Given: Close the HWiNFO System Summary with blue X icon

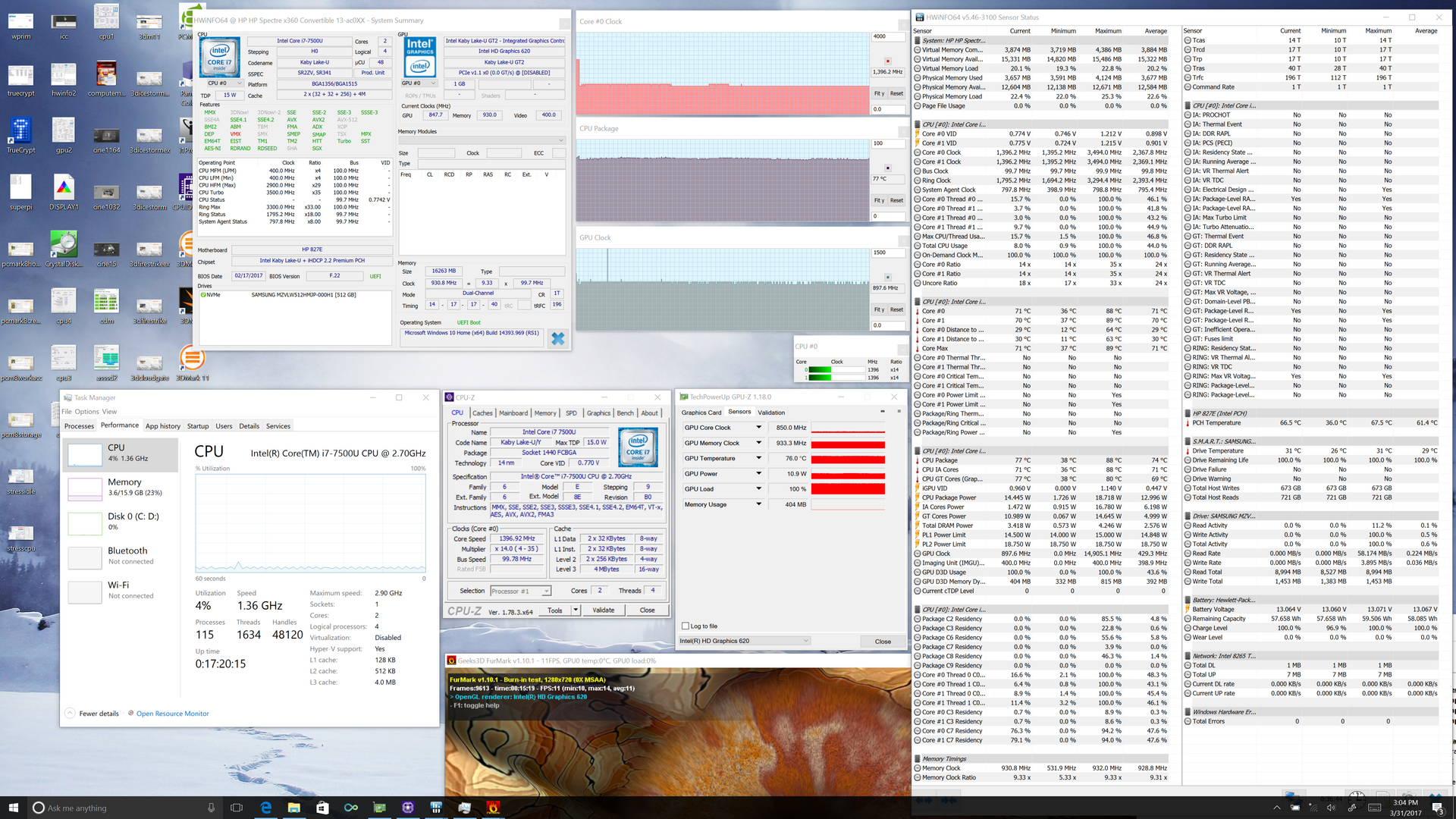Looking at the screenshot, I should (557, 339).
